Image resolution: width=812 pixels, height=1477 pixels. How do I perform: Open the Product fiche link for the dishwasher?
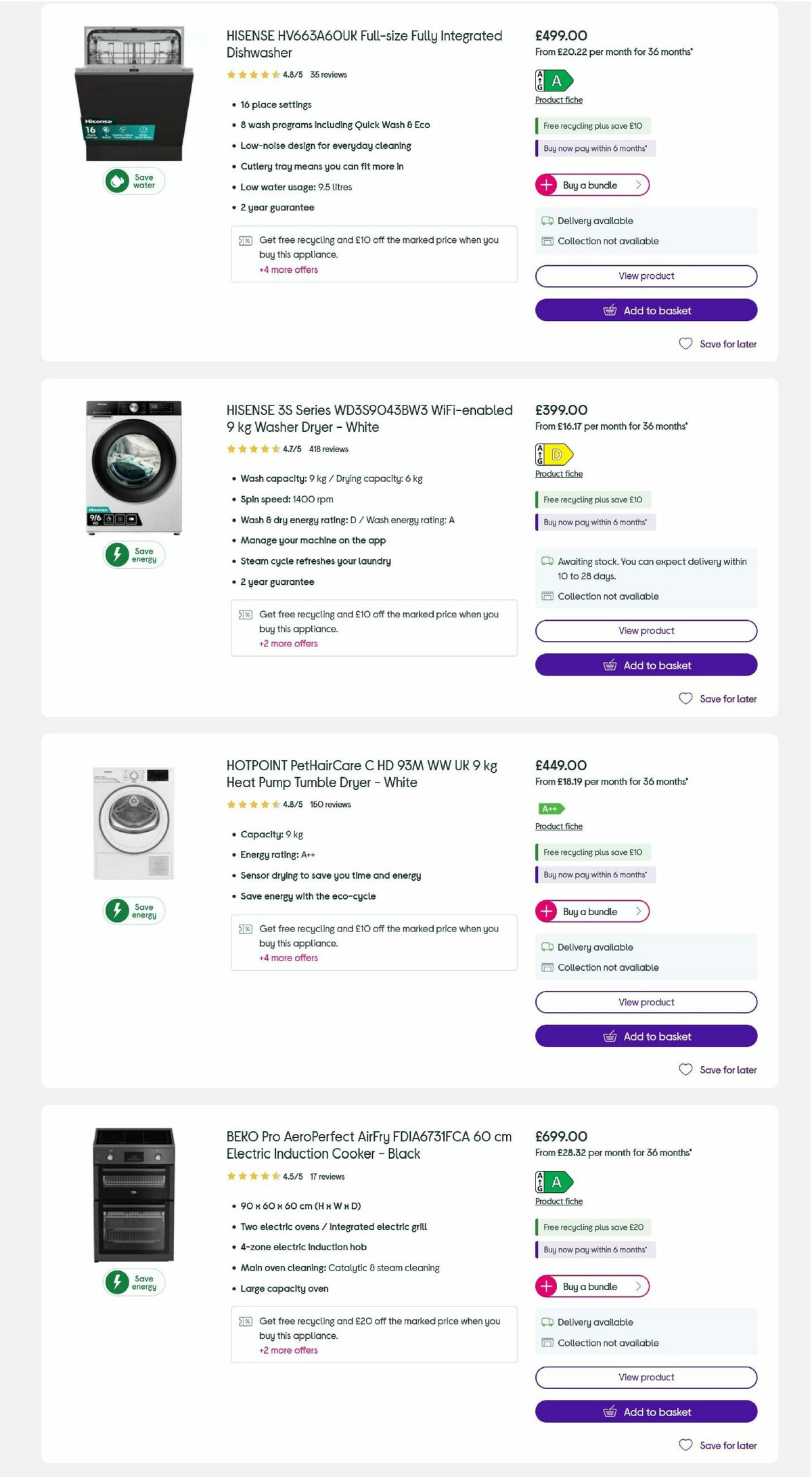point(558,100)
